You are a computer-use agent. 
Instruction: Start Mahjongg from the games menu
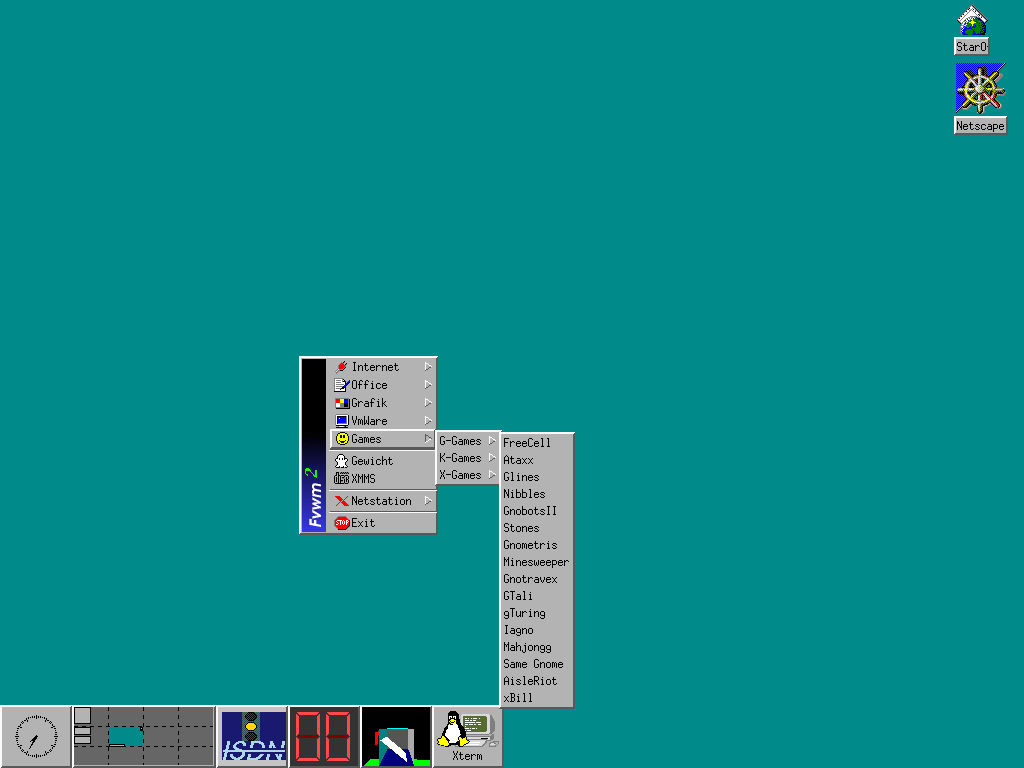(x=527, y=647)
